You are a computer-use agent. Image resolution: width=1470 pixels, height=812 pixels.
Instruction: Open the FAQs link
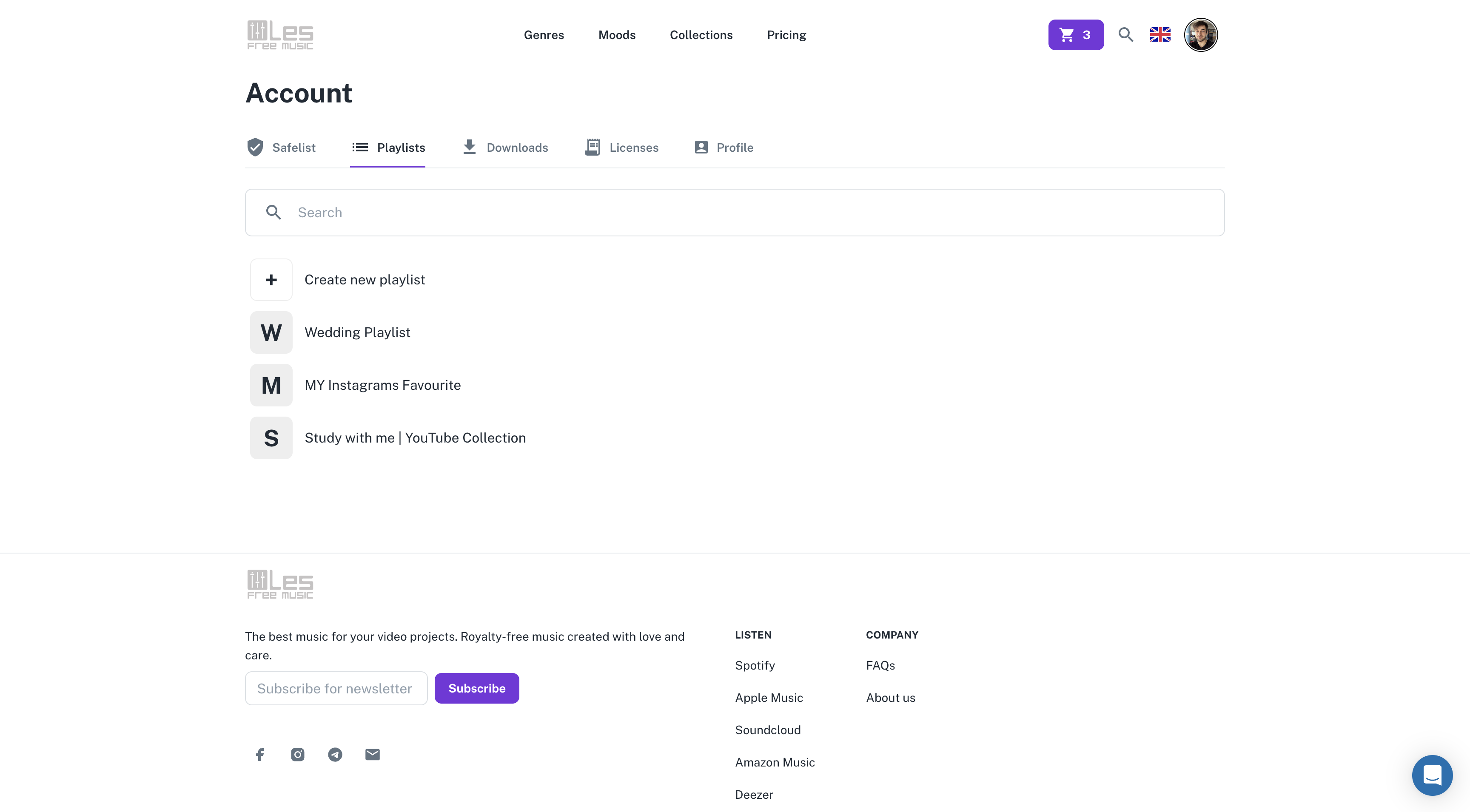coord(880,665)
